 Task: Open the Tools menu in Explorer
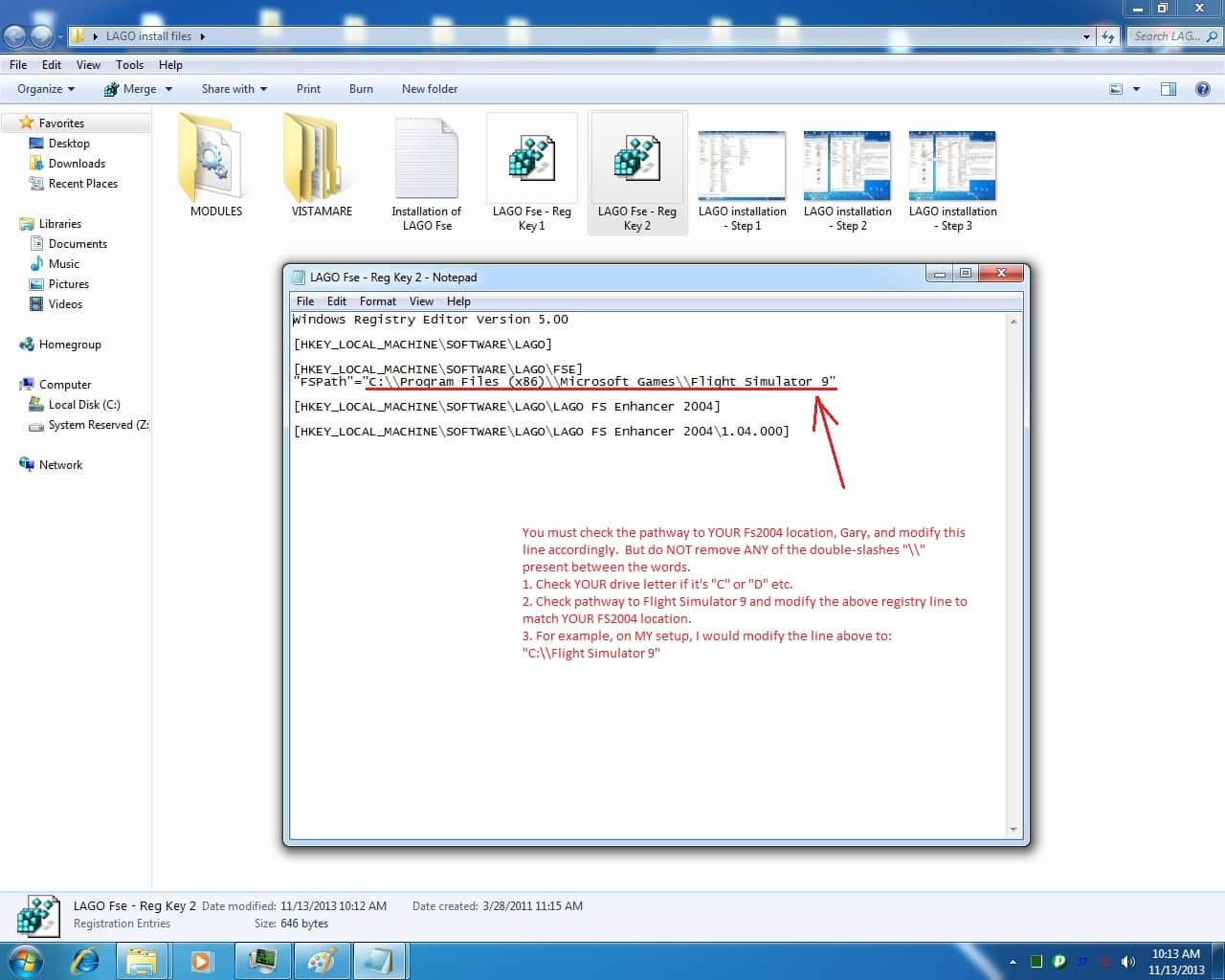[129, 65]
